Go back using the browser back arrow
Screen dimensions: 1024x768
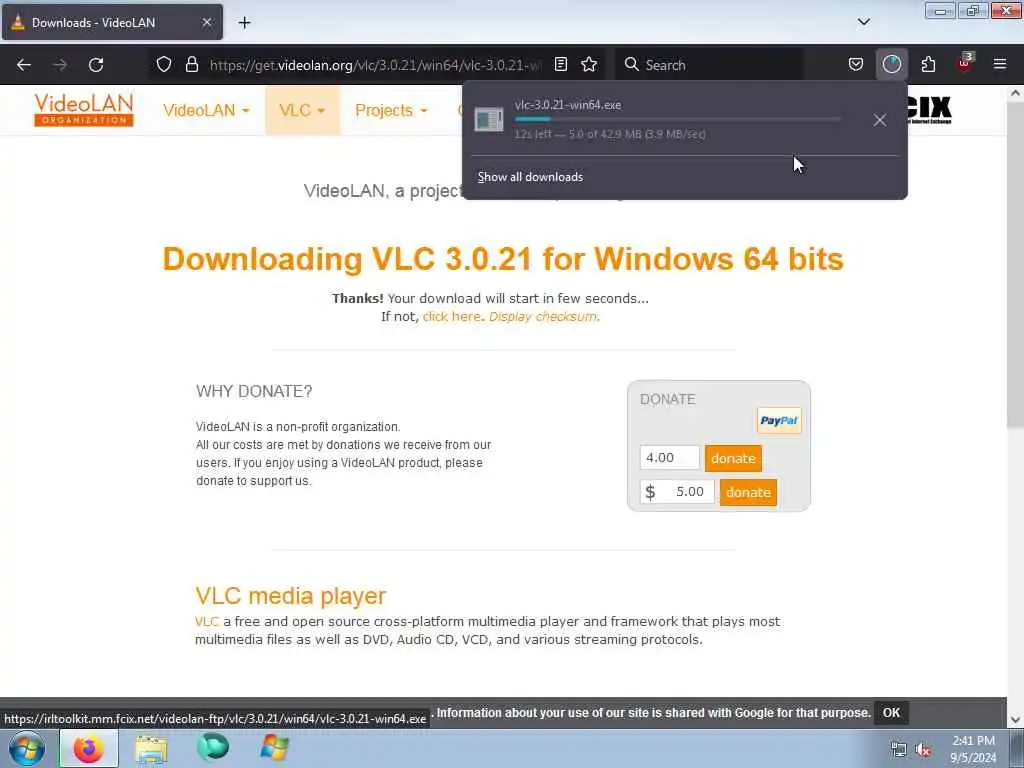24,65
